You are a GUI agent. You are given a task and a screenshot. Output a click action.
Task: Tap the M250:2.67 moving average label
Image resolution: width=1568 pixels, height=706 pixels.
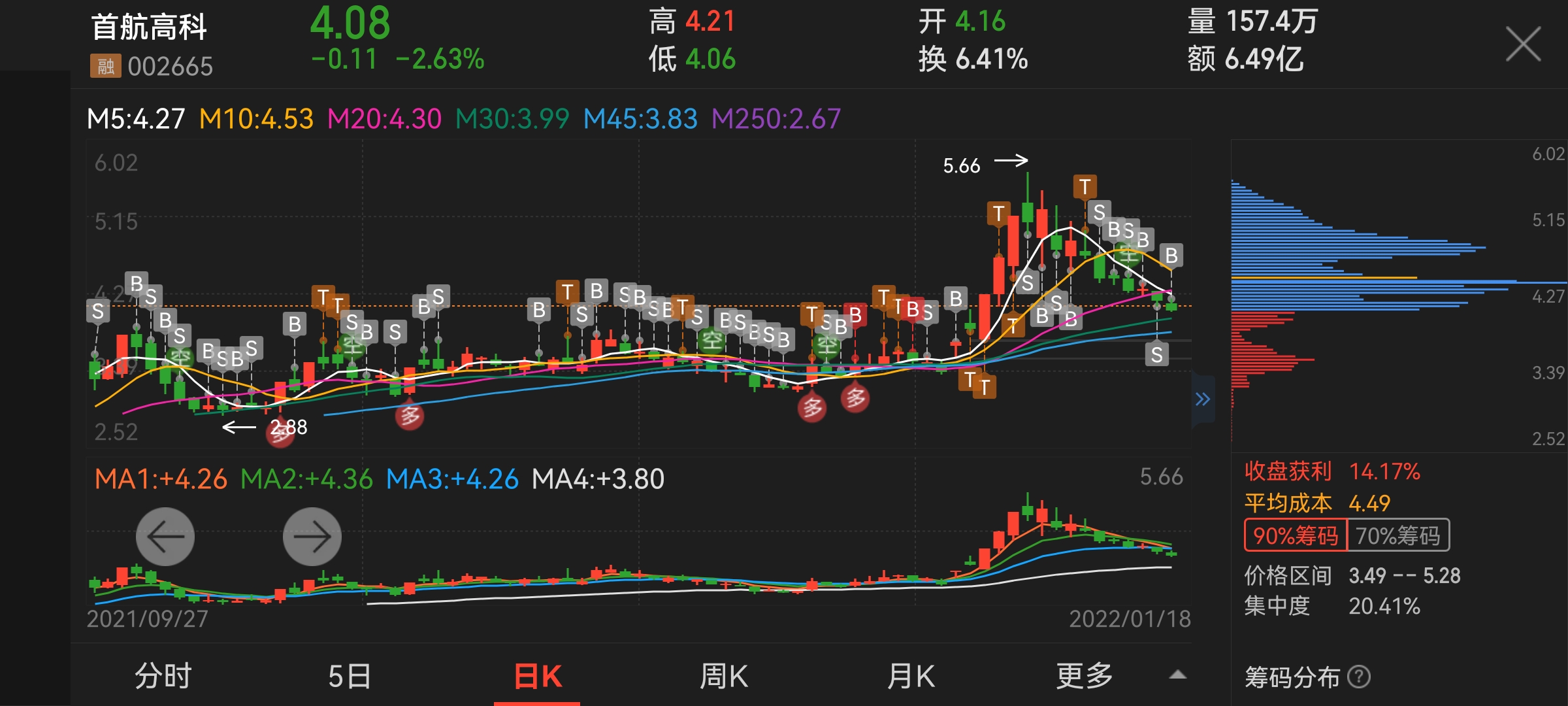click(776, 119)
